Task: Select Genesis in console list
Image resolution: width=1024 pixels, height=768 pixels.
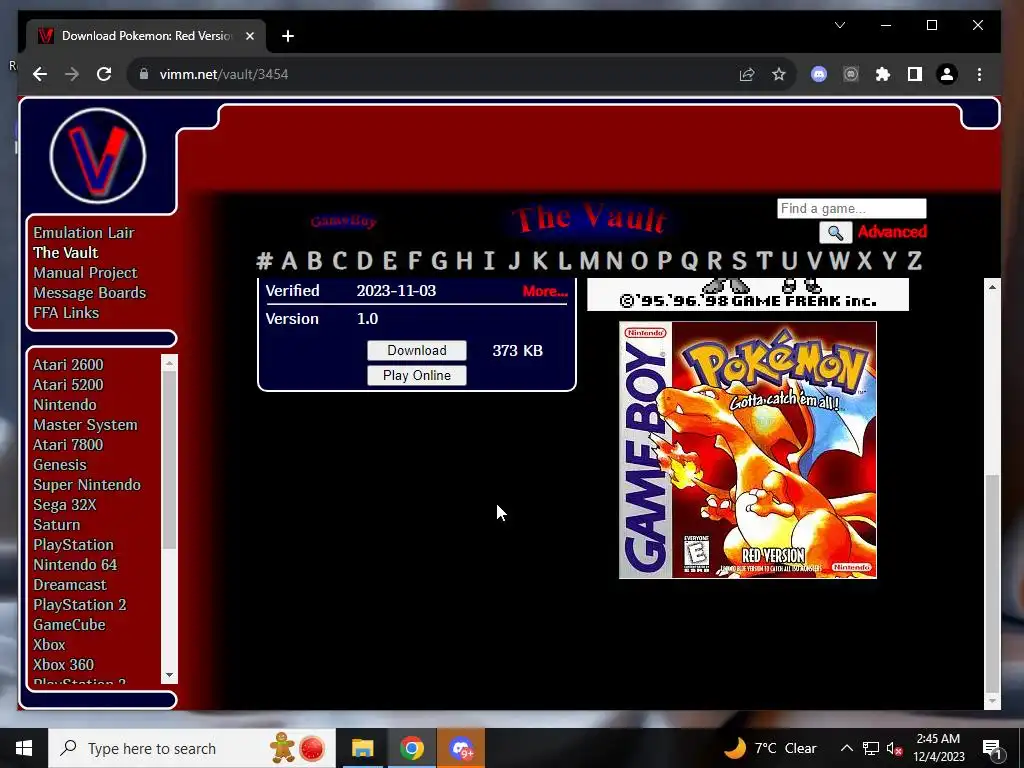Action: tap(59, 465)
